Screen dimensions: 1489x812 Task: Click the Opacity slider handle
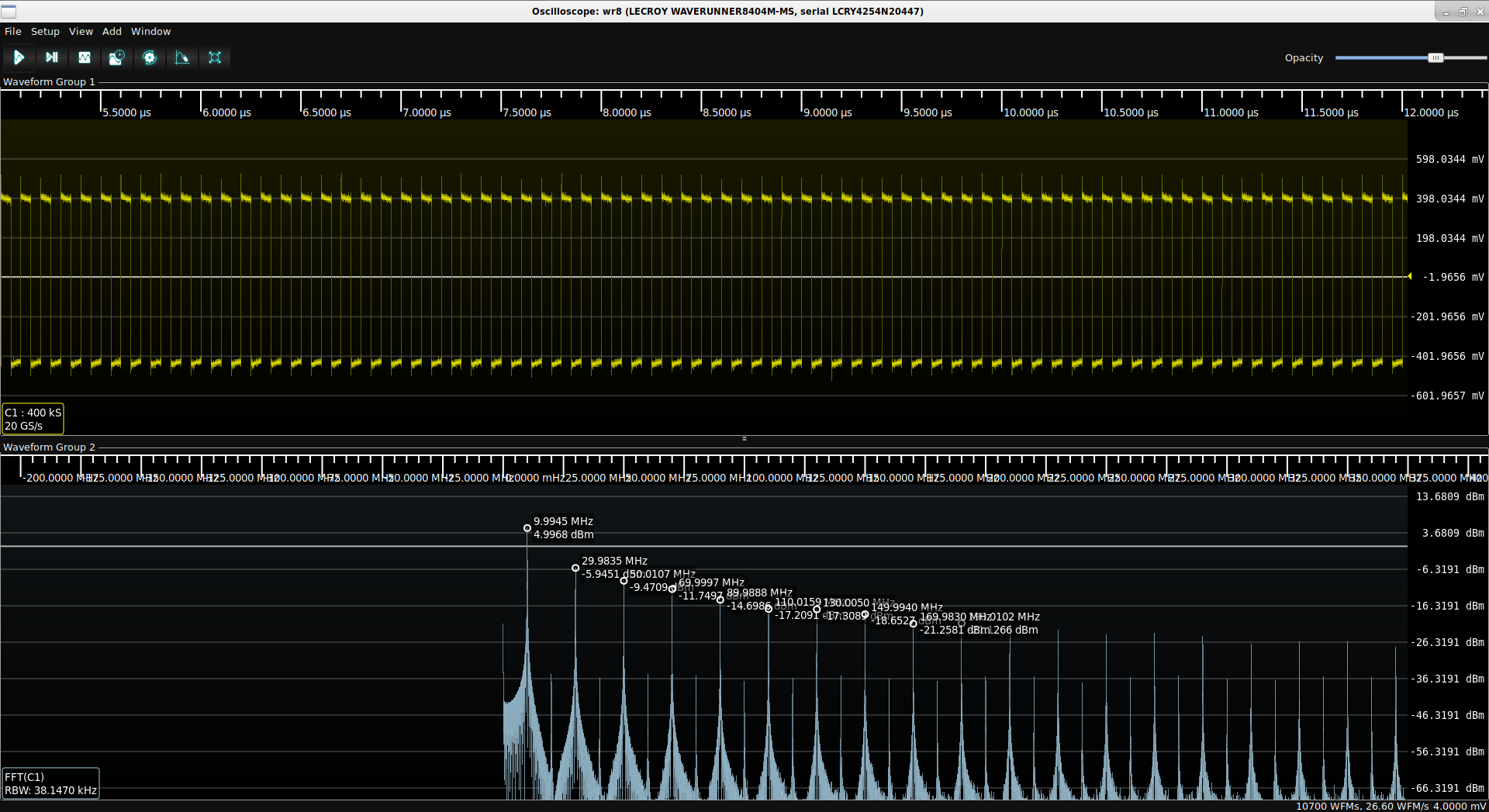[1435, 58]
